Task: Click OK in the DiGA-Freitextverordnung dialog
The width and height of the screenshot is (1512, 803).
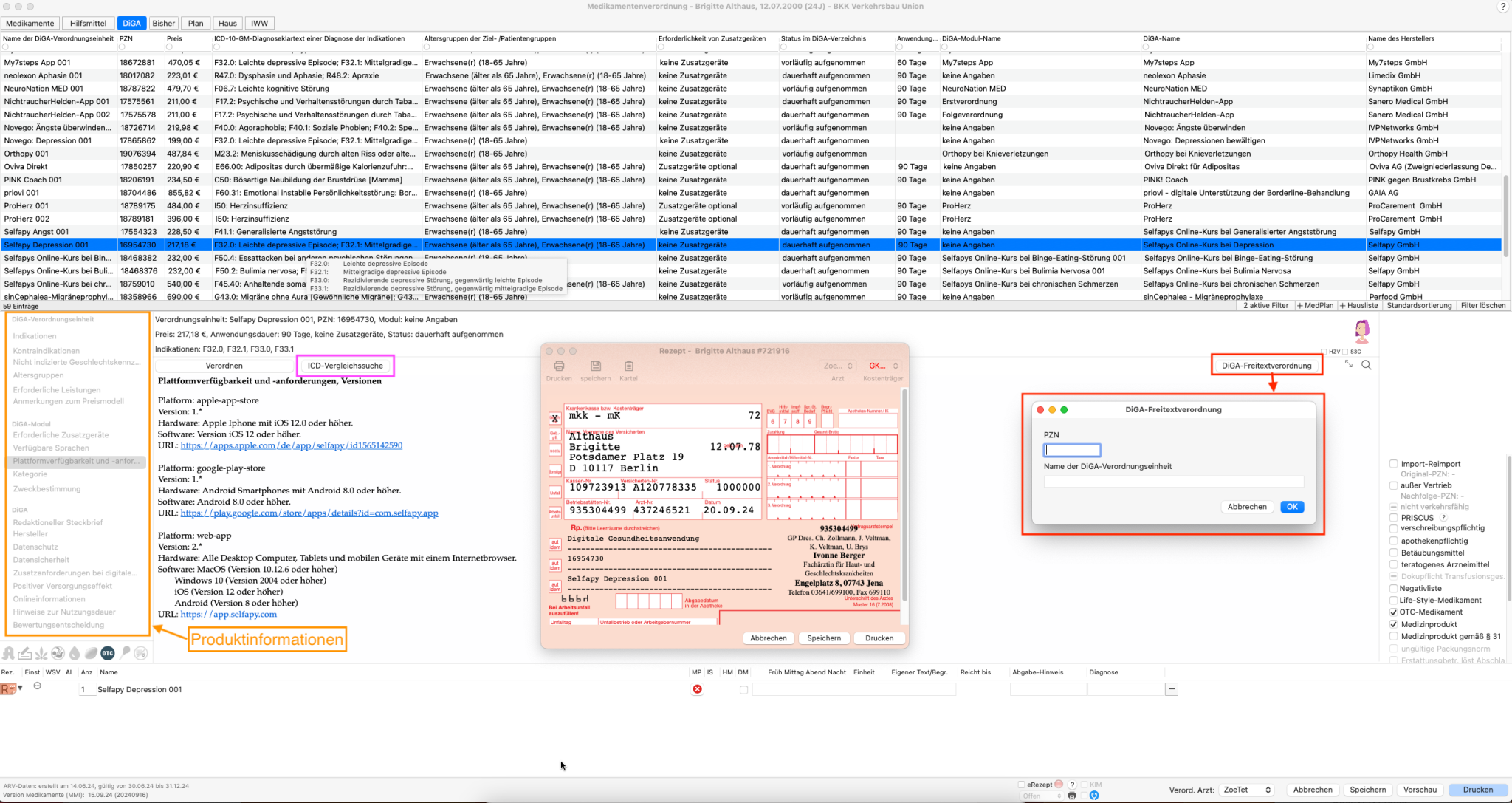Action: click(1292, 507)
